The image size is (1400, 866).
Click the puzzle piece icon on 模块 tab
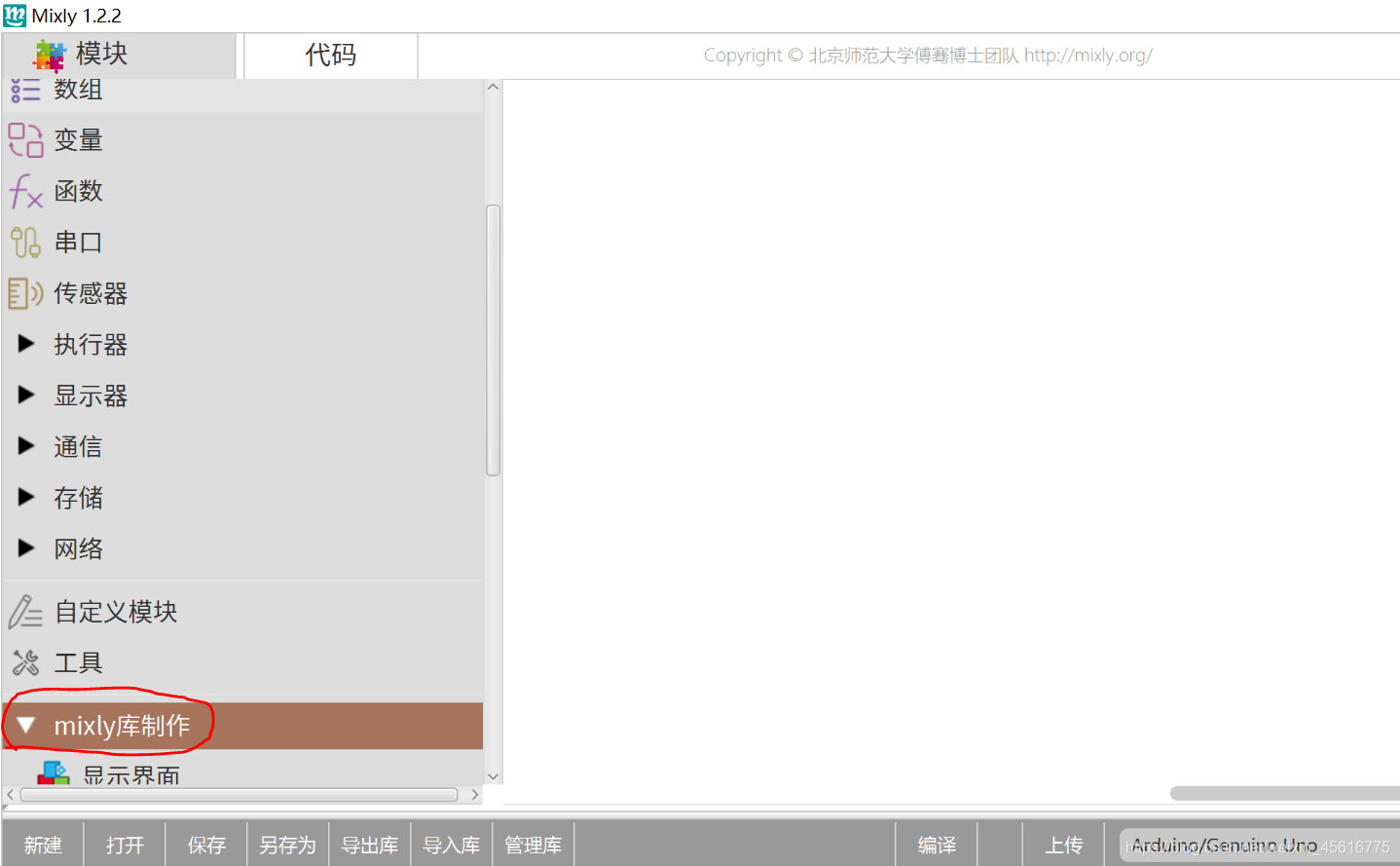(49, 56)
